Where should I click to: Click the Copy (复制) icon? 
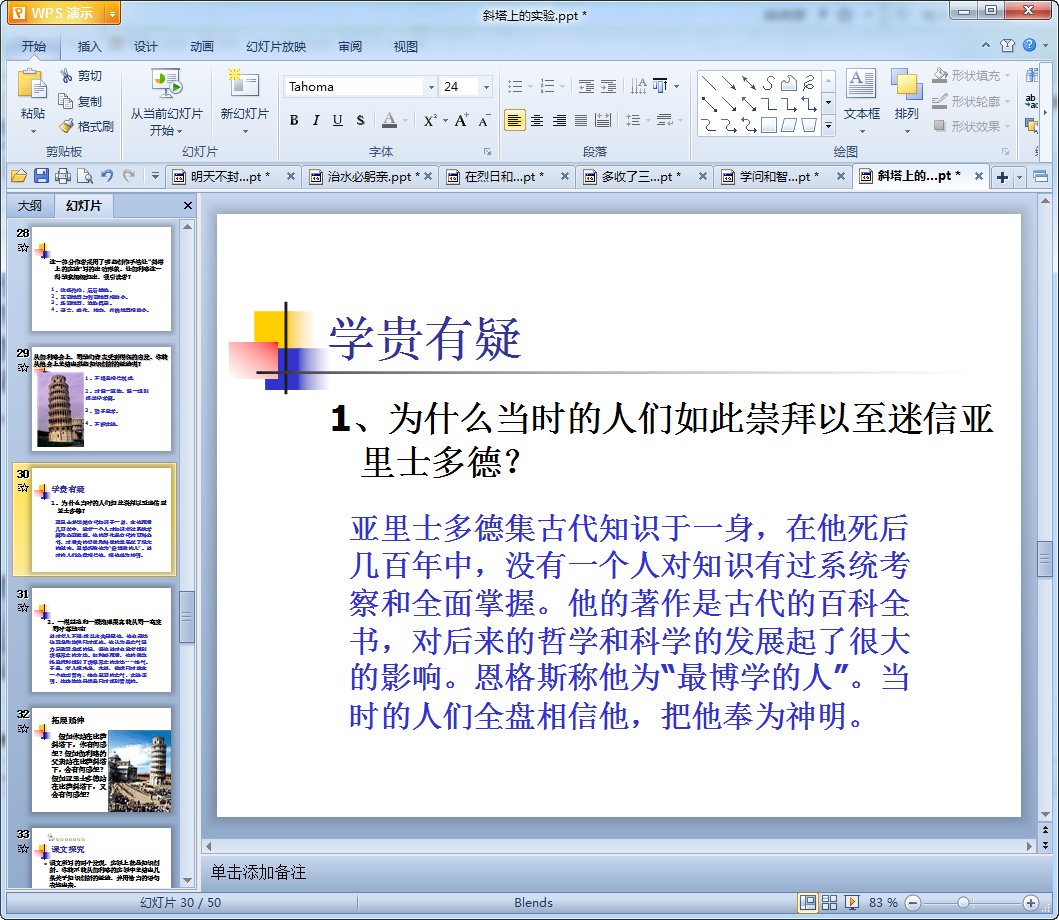pos(66,101)
